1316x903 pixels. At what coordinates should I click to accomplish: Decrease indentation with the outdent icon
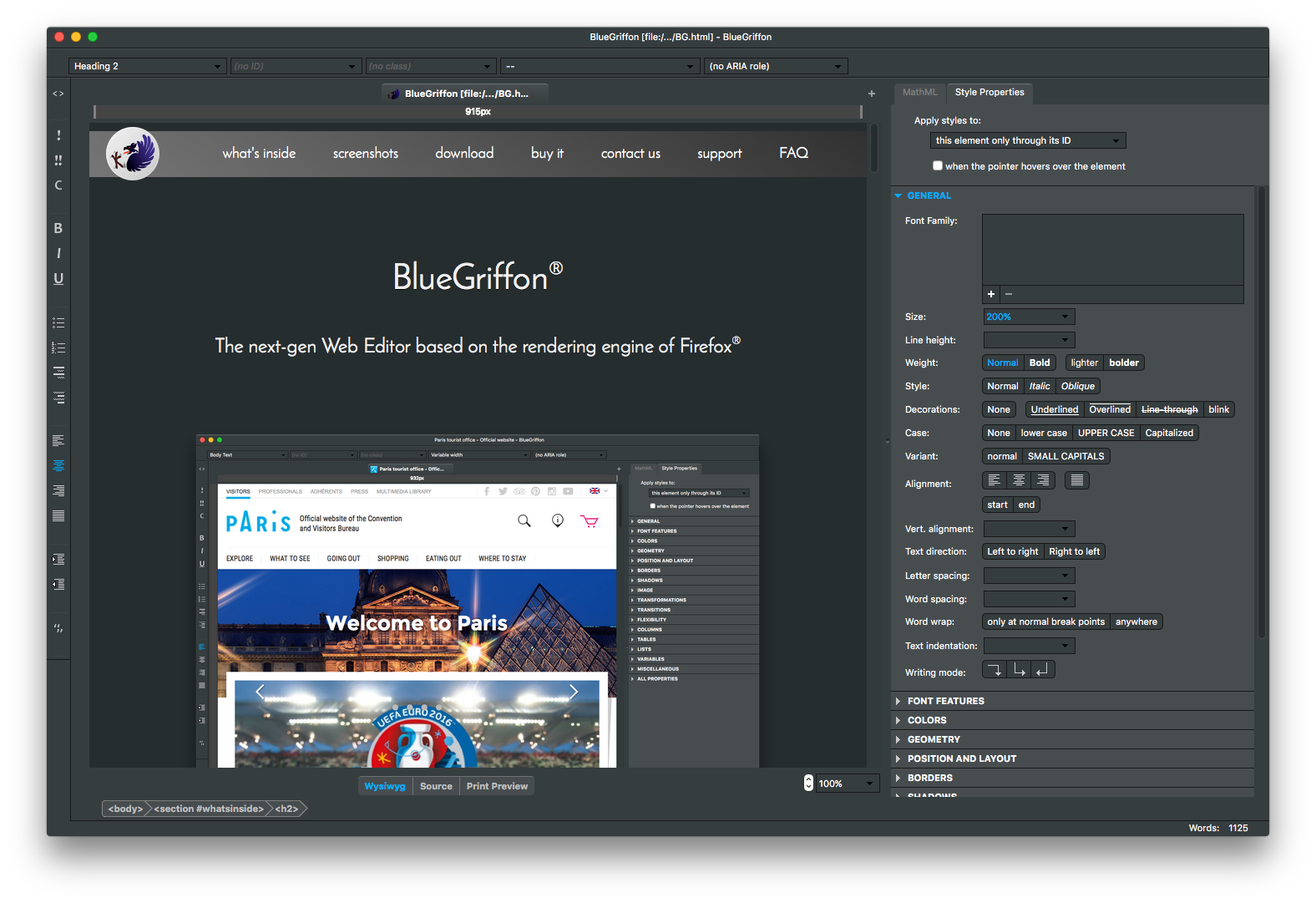(x=58, y=584)
